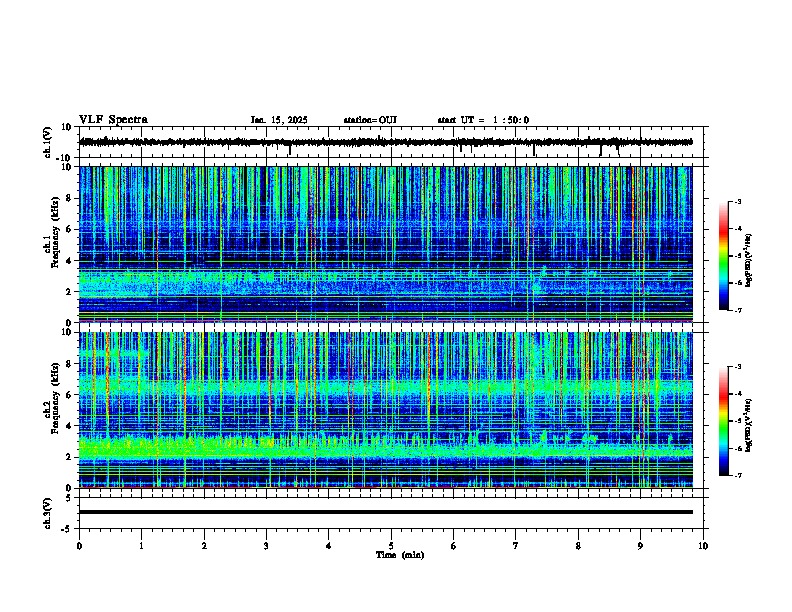Image resolution: width=792 pixels, height=612 pixels.
Task: Click the "station=OUI" header label
Action: [x=370, y=120]
